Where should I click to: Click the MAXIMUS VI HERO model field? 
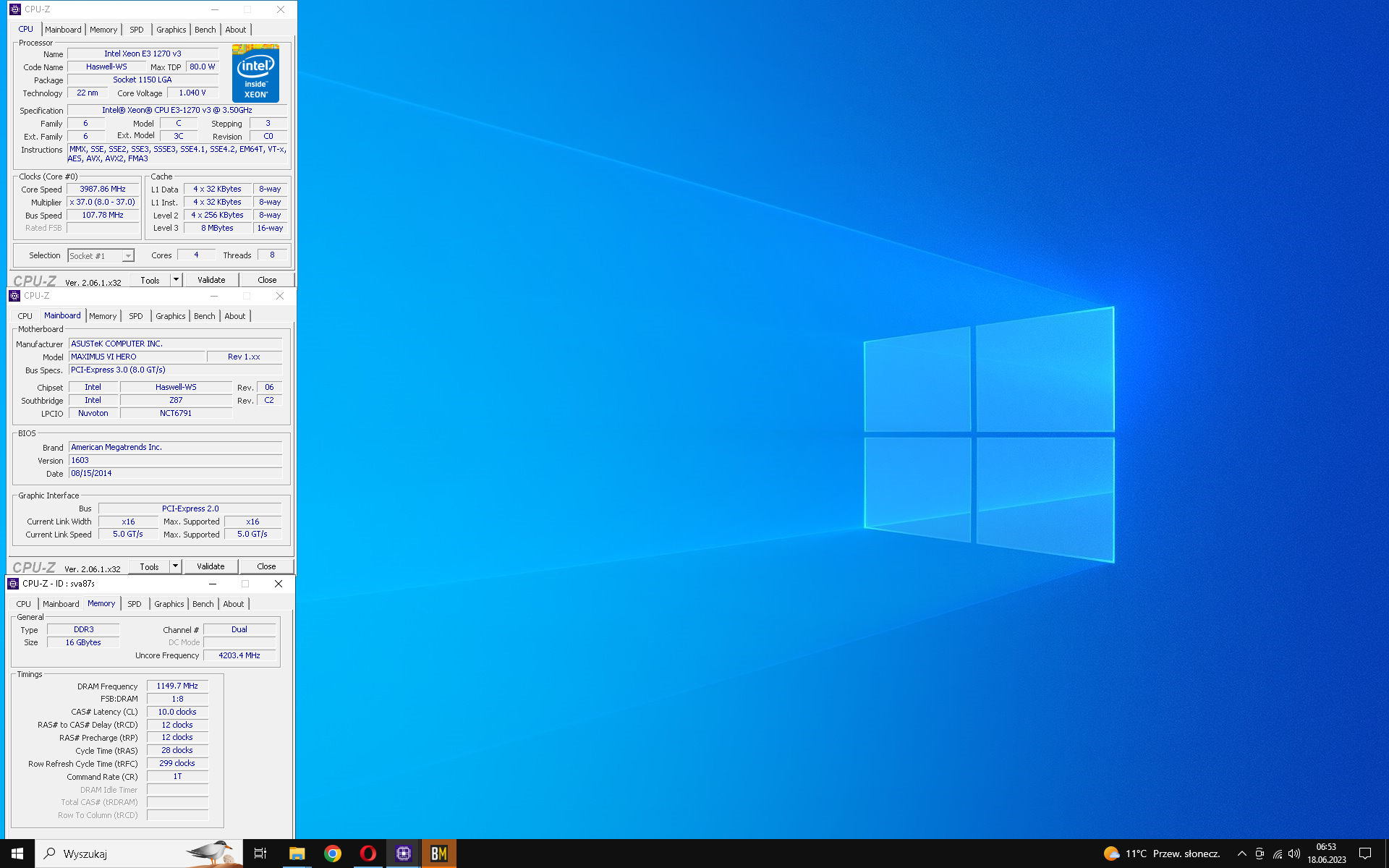(136, 357)
